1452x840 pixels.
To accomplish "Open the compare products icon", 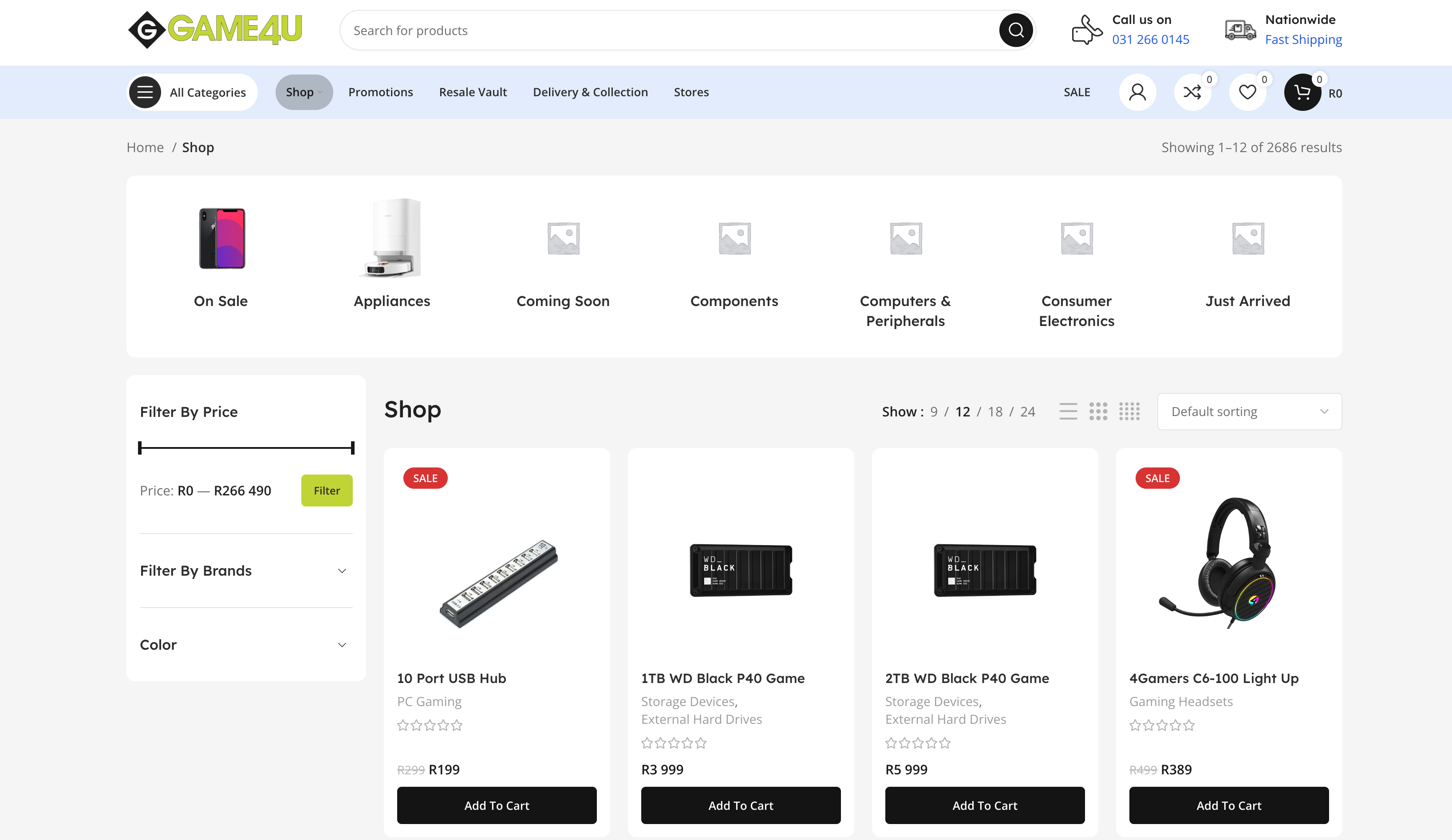I will (x=1192, y=92).
